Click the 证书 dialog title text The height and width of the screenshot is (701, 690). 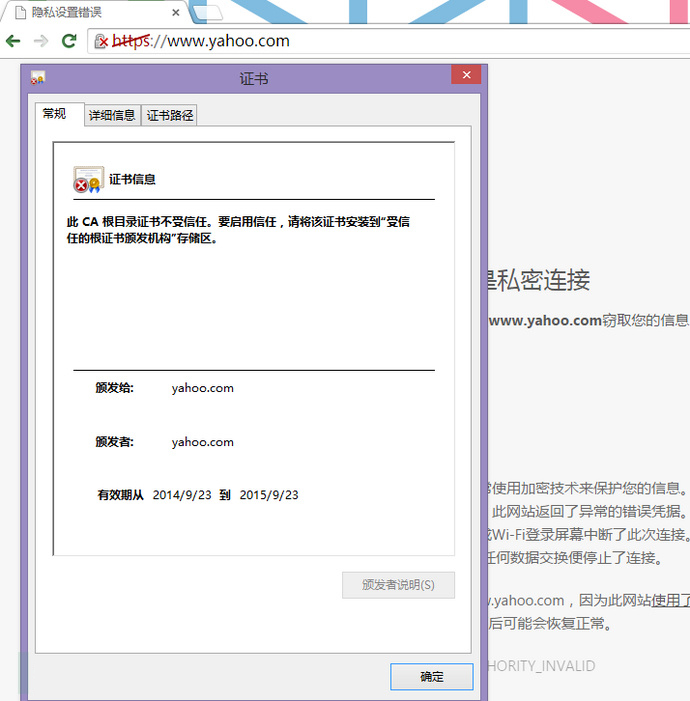point(254,79)
